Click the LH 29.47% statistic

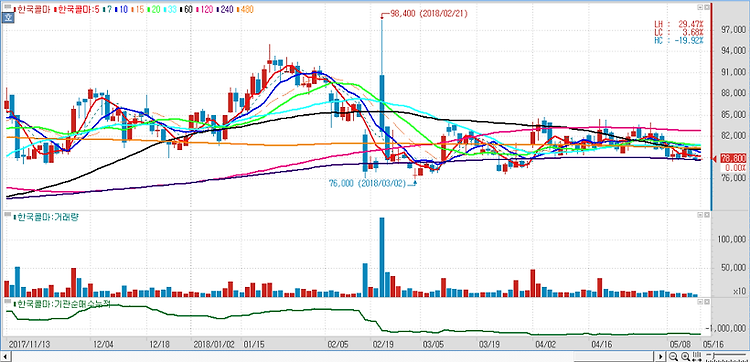coord(679,23)
